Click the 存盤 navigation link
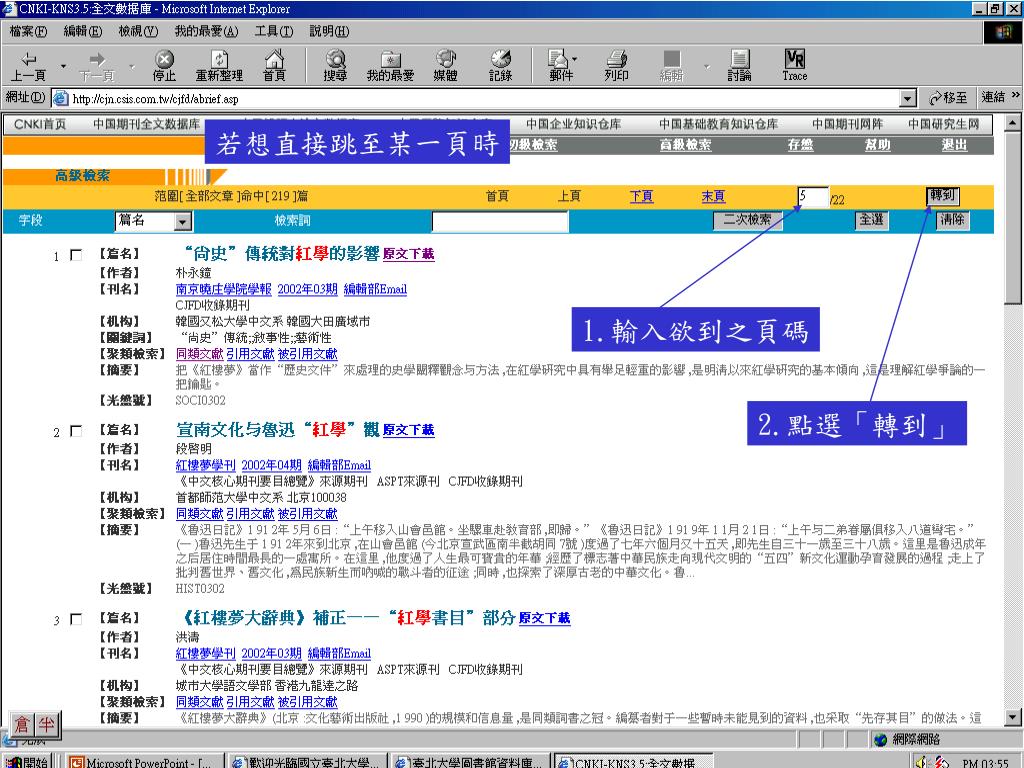 click(800, 145)
